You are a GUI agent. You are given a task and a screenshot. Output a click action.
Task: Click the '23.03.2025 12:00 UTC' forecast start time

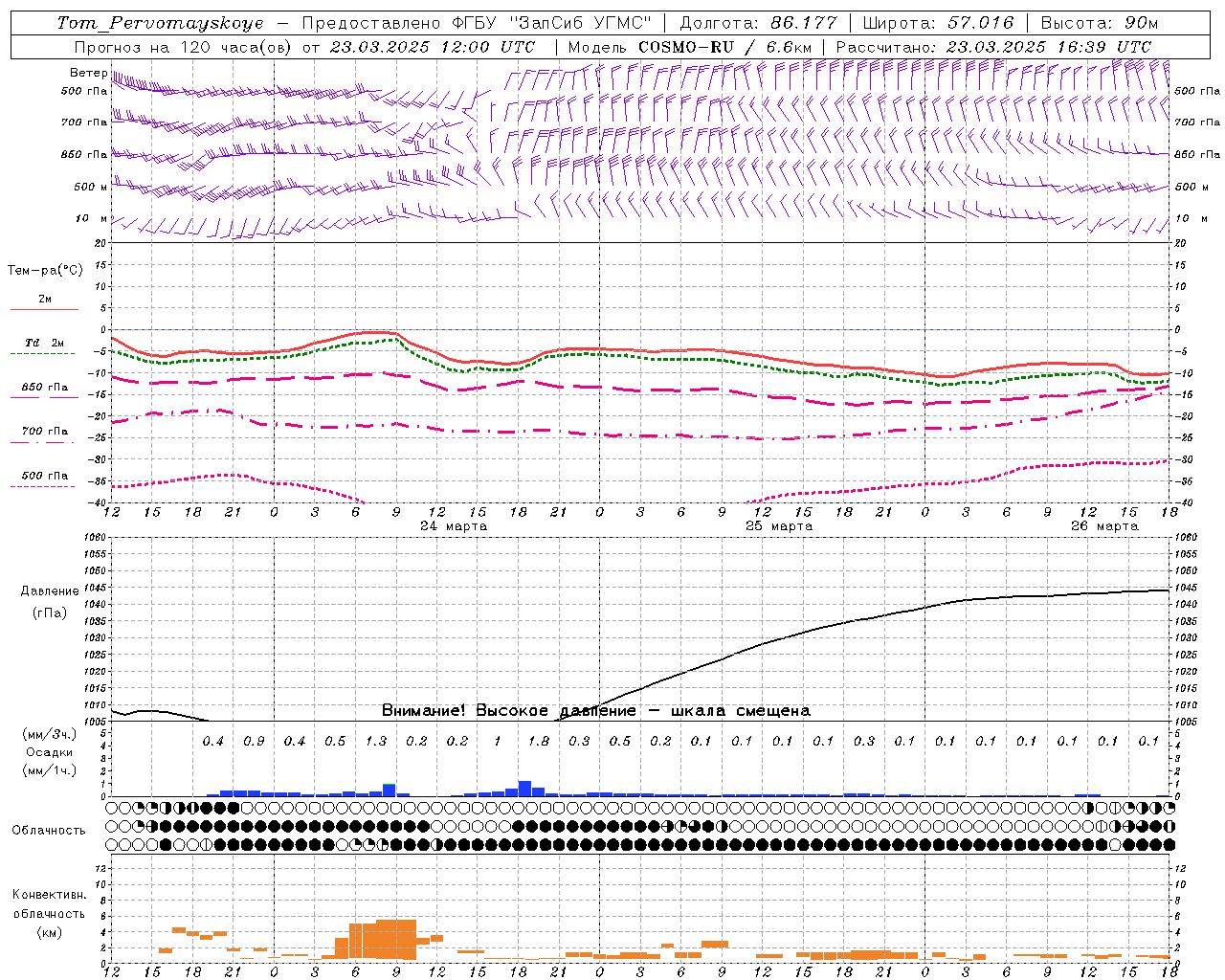coord(432,47)
